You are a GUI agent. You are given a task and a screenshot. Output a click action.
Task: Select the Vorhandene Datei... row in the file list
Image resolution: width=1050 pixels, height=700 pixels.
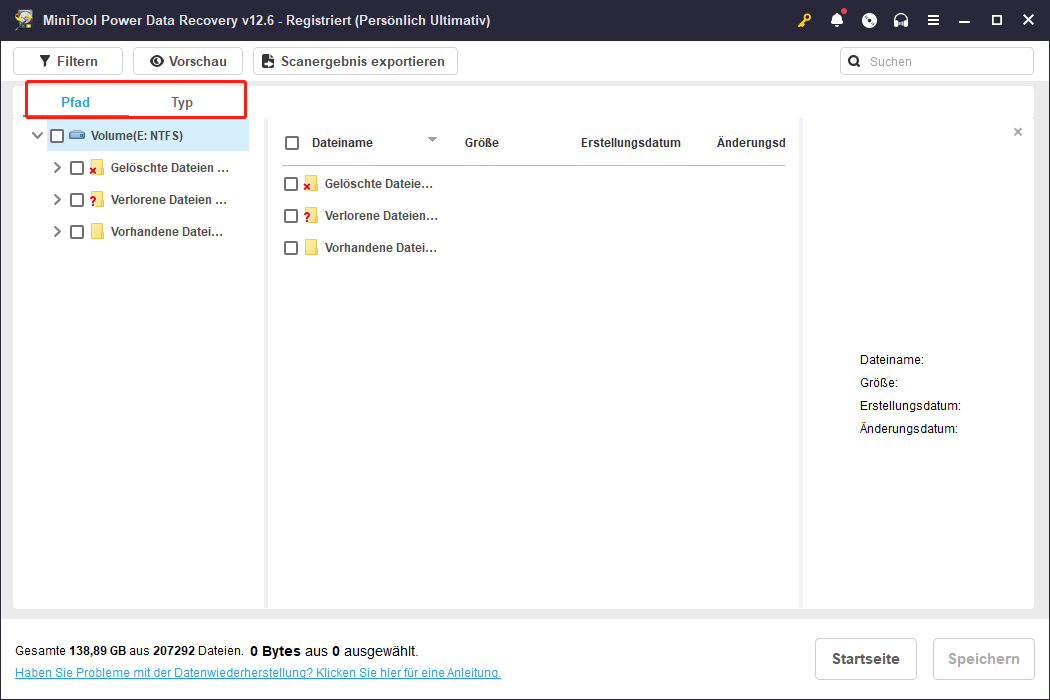point(380,248)
